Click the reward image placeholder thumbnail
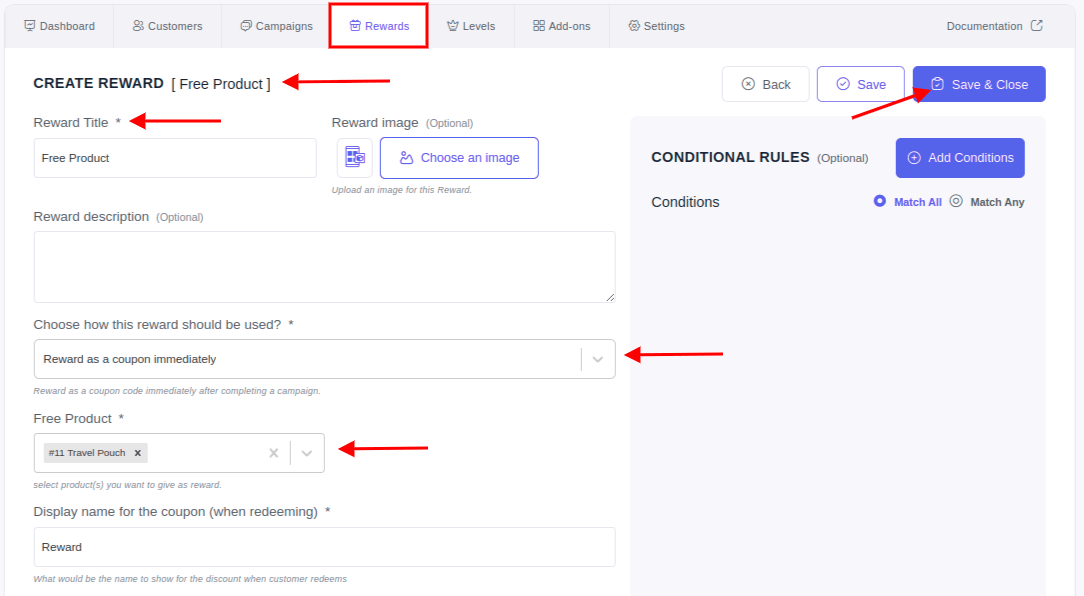Image resolution: width=1084 pixels, height=596 pixels. (355, 158)
